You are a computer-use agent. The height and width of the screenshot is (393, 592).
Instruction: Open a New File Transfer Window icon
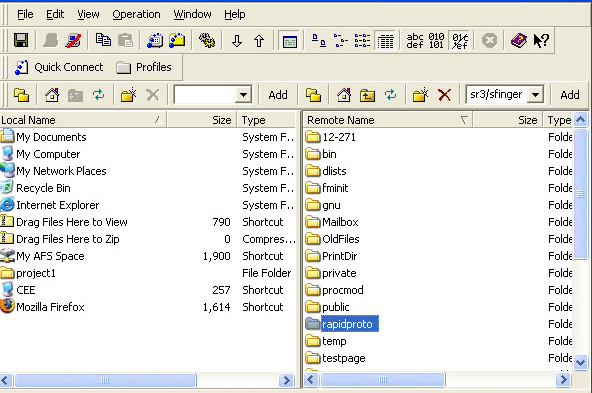pyautogui.click(x=177, y=40)
